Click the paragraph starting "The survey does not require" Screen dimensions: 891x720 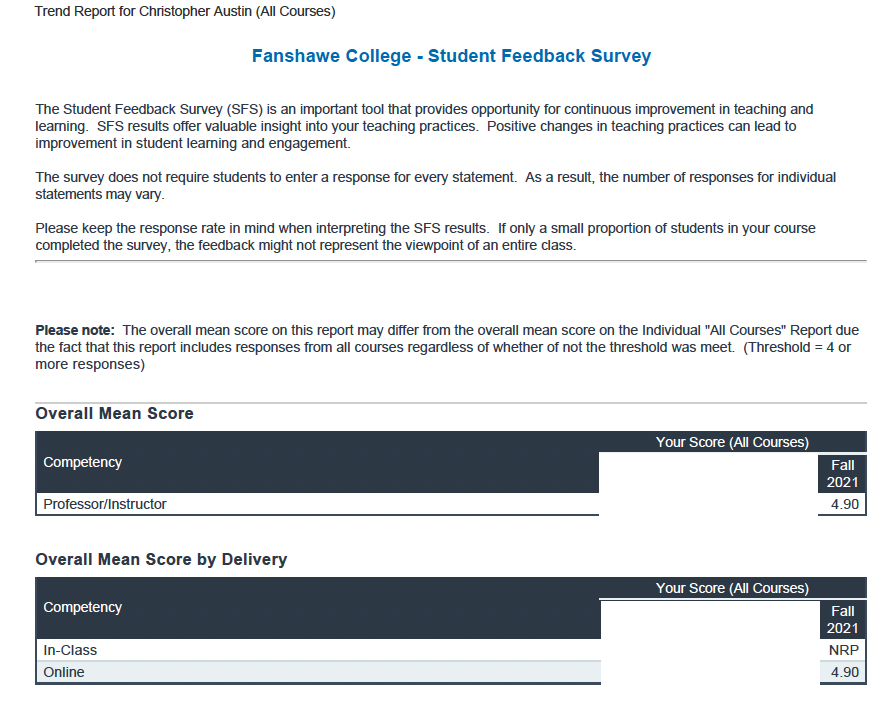435,185
